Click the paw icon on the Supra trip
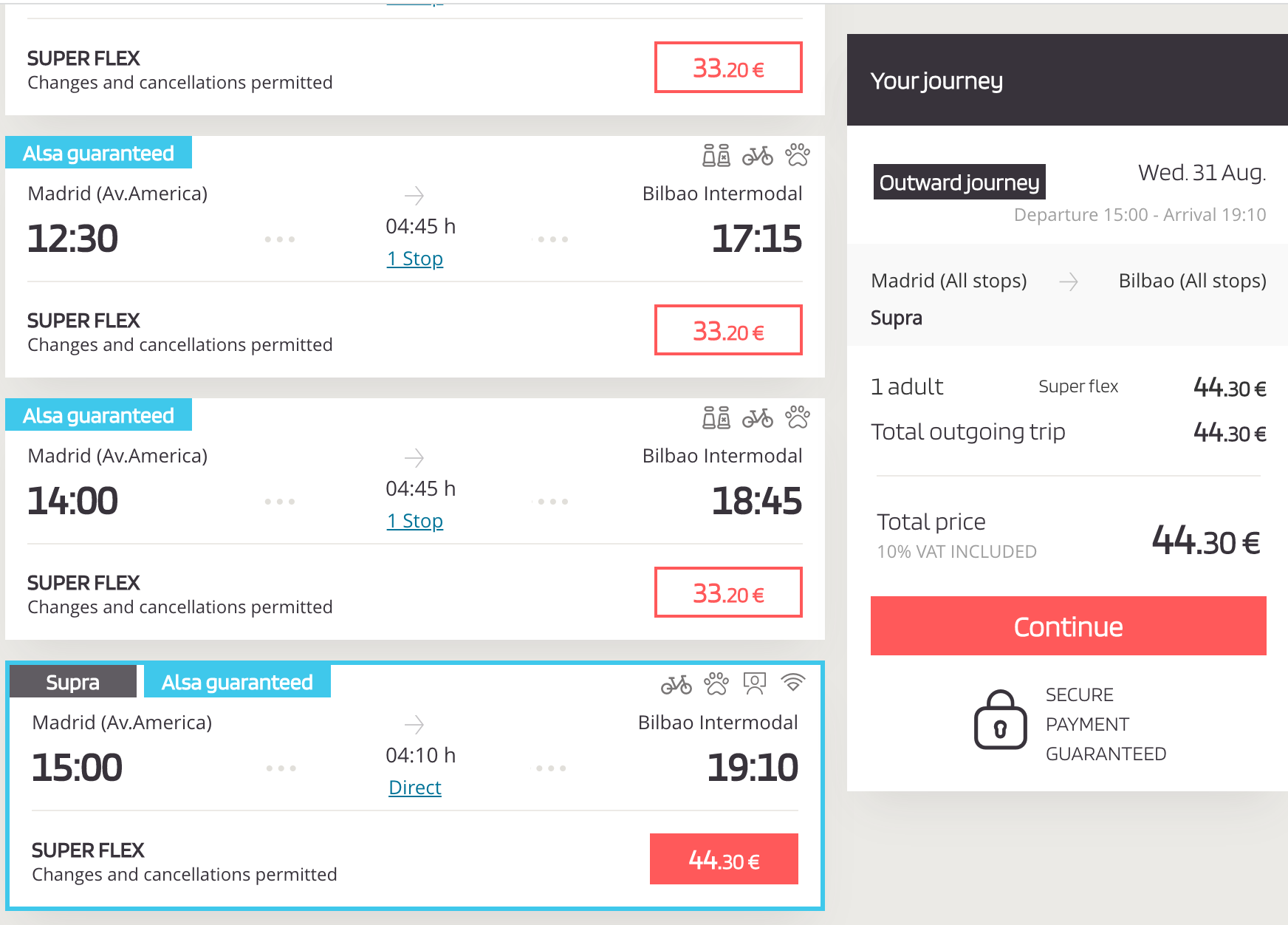This screenshot has width=1288, height=925. coord(716,683)
